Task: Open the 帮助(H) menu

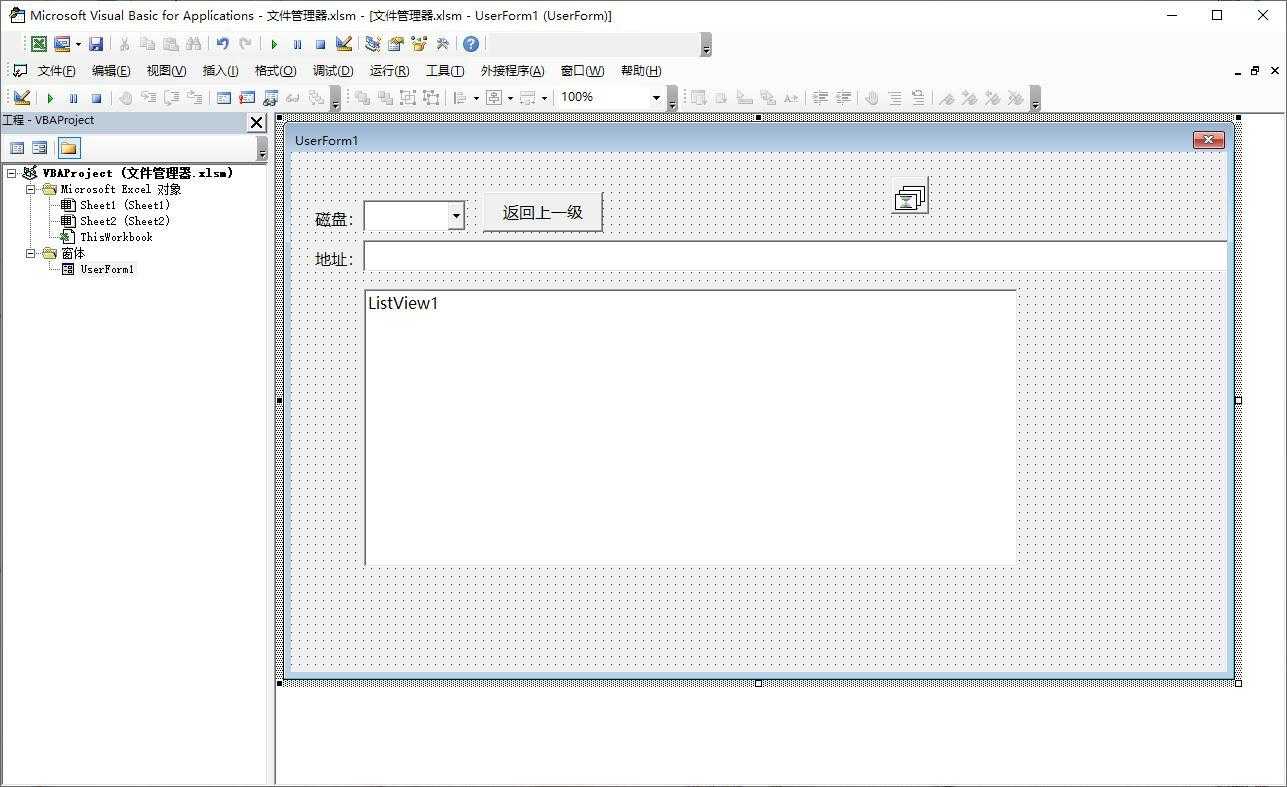Action: click(x=641, y=71)
